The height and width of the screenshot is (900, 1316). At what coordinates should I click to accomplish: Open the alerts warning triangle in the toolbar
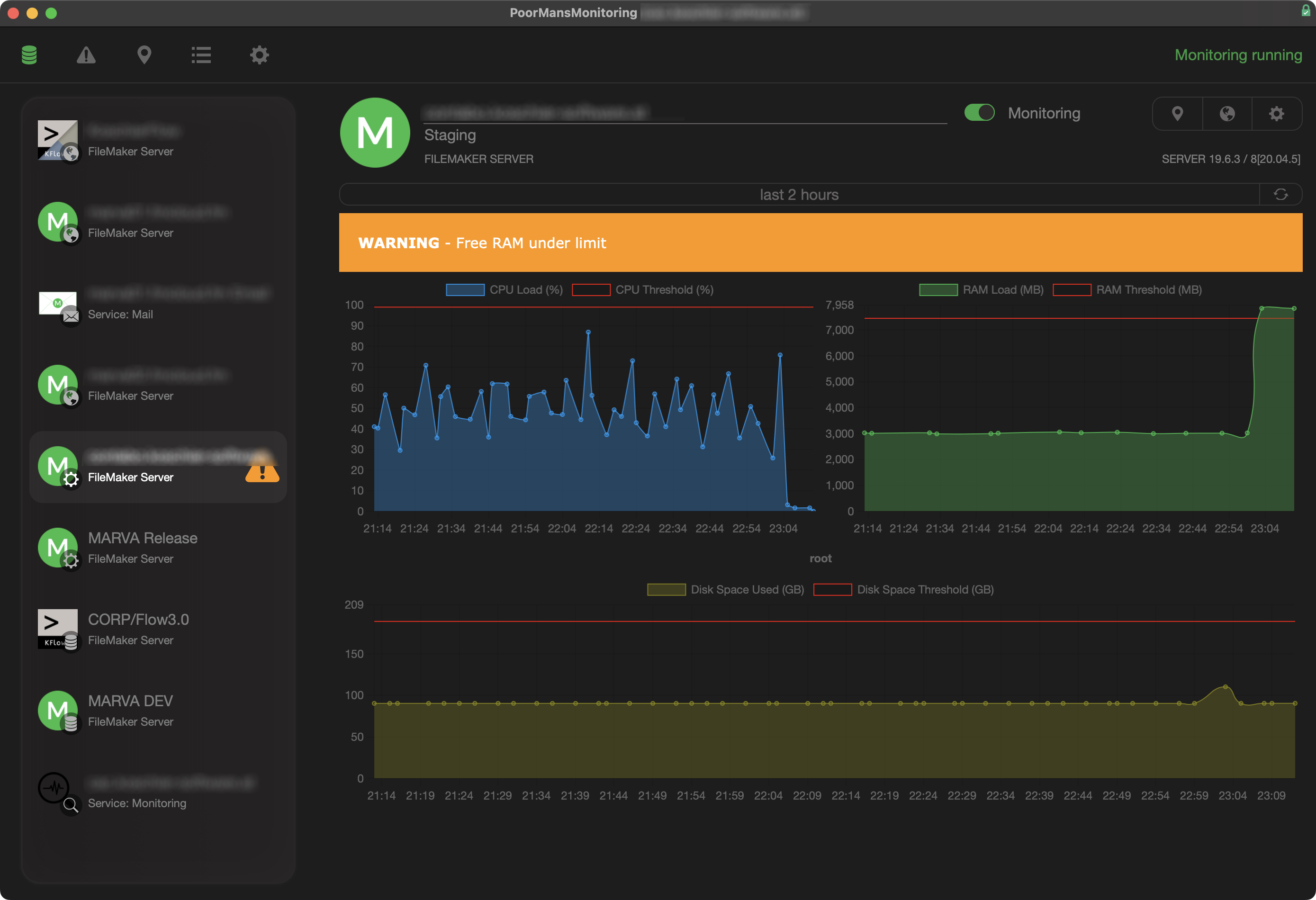click(x=86, y=55)
